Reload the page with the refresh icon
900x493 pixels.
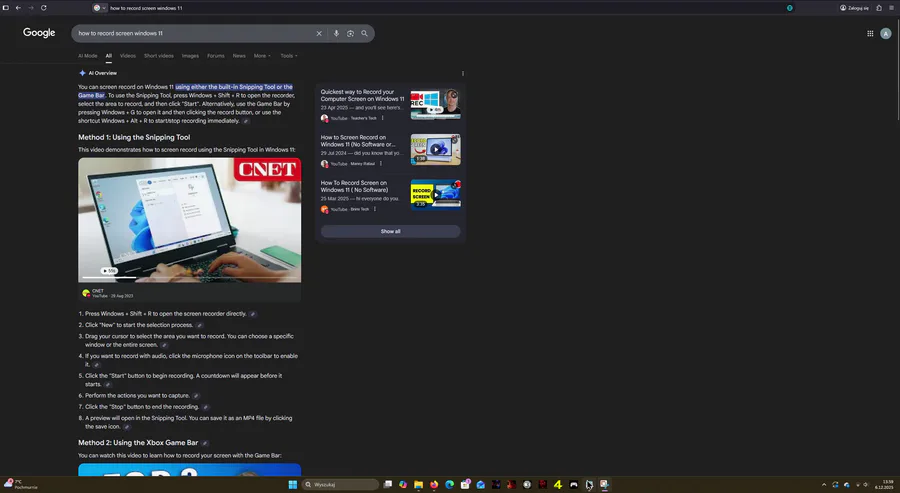44,8
